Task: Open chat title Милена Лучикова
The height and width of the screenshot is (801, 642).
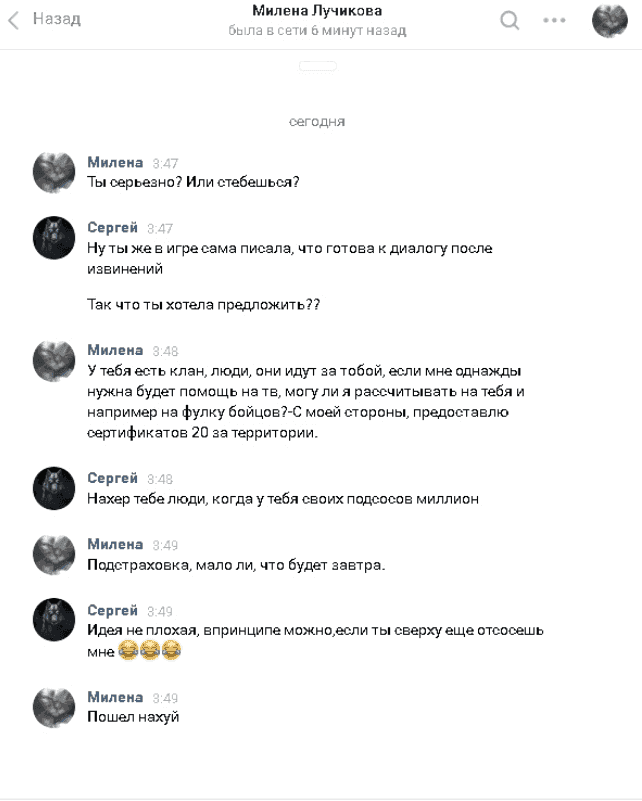Action: tap(317, 11)
